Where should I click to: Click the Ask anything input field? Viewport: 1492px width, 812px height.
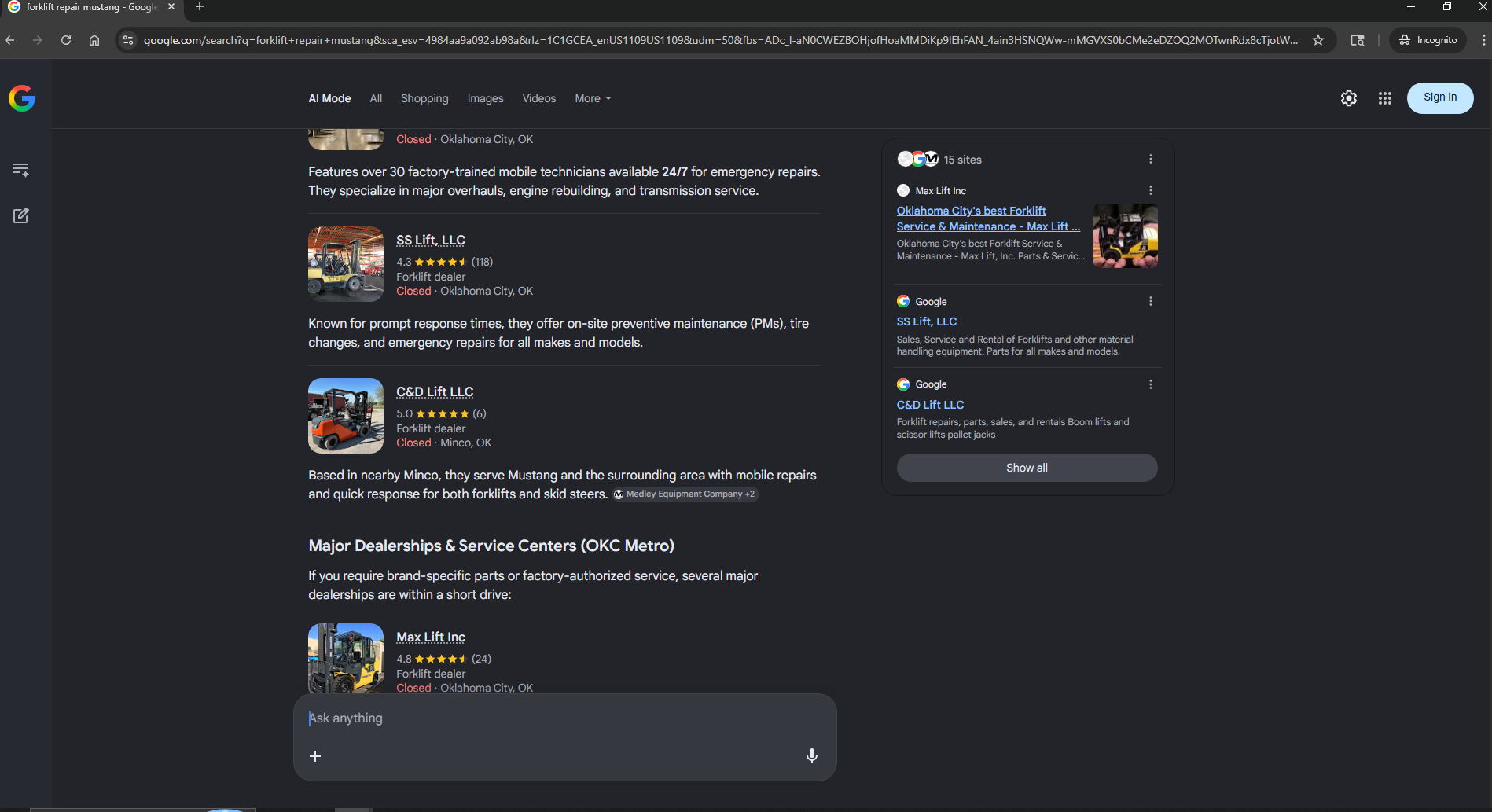coord(564,718)
